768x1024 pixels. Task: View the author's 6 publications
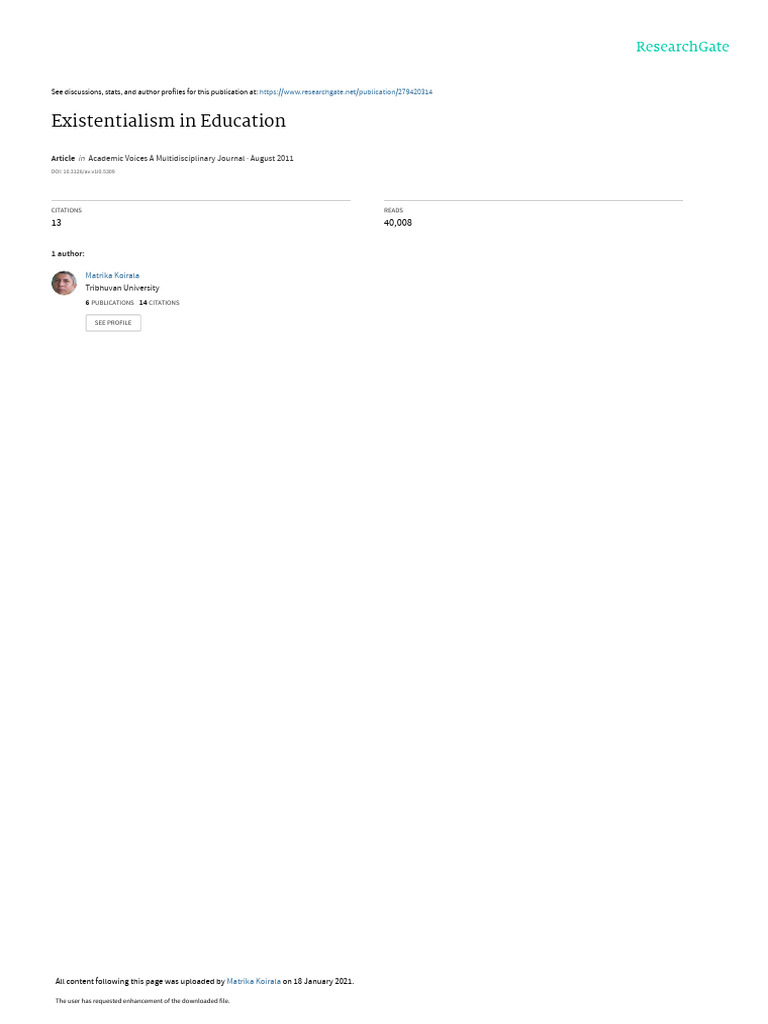pyautogui.click(x=110, y=303)
